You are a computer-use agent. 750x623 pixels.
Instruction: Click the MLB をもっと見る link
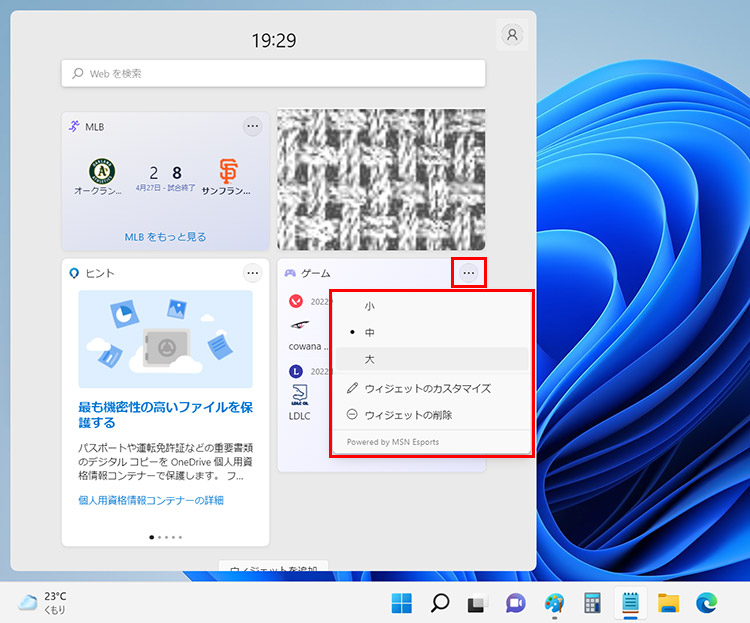(165, 237)
